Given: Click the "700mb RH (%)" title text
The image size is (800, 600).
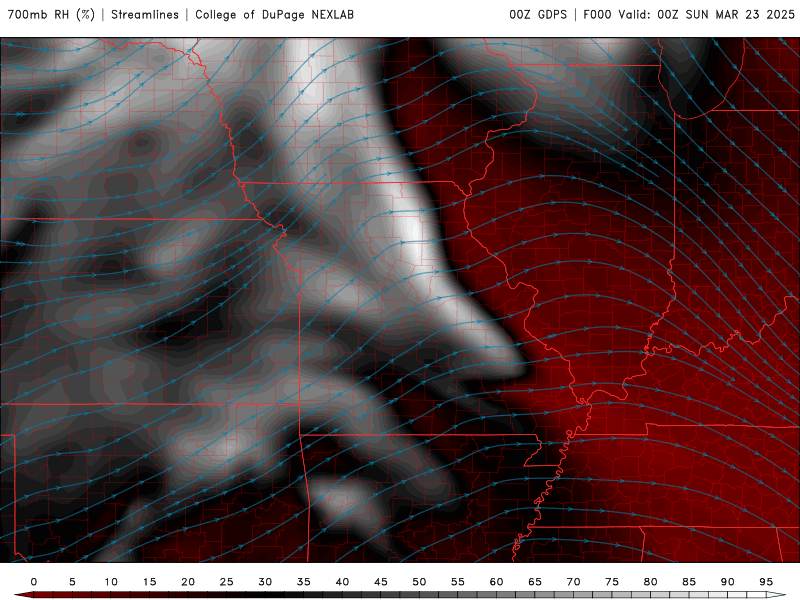Looking at the screenshot, I should [52, 15].
